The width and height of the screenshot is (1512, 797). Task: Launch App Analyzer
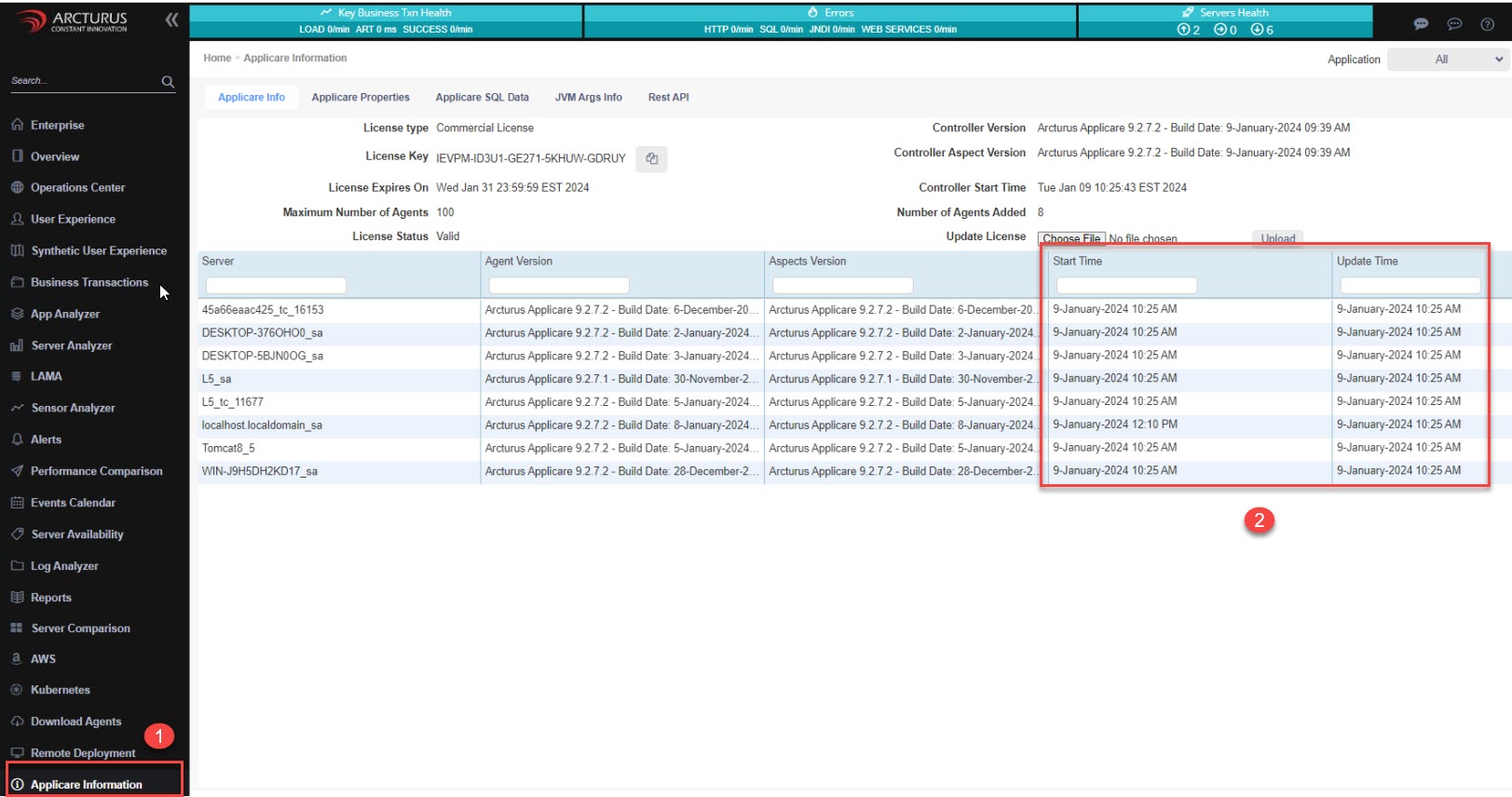tap(64, 314)
